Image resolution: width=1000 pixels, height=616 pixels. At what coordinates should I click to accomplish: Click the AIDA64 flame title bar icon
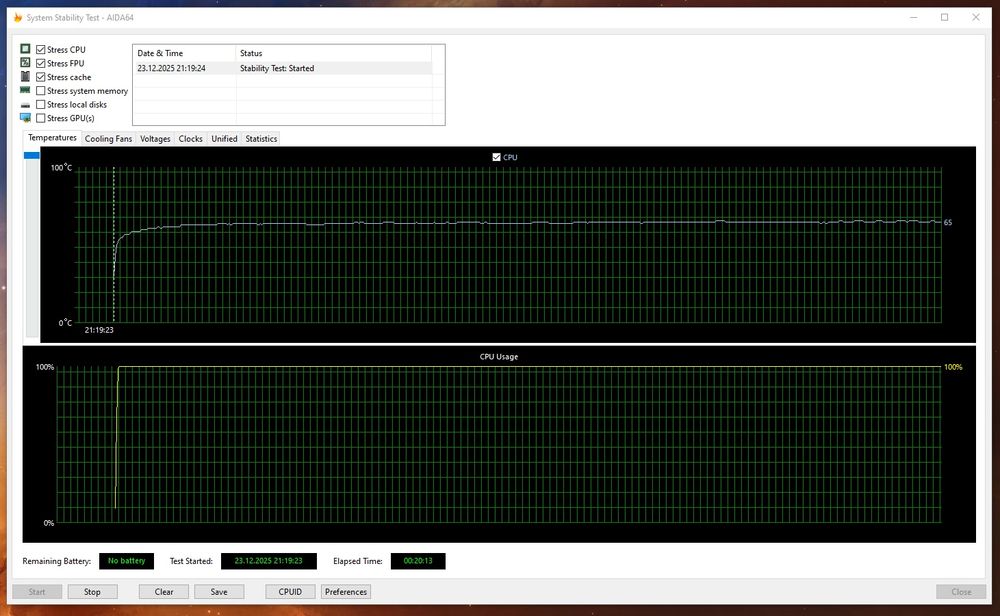pyautogui.click(x=17, y=18)
